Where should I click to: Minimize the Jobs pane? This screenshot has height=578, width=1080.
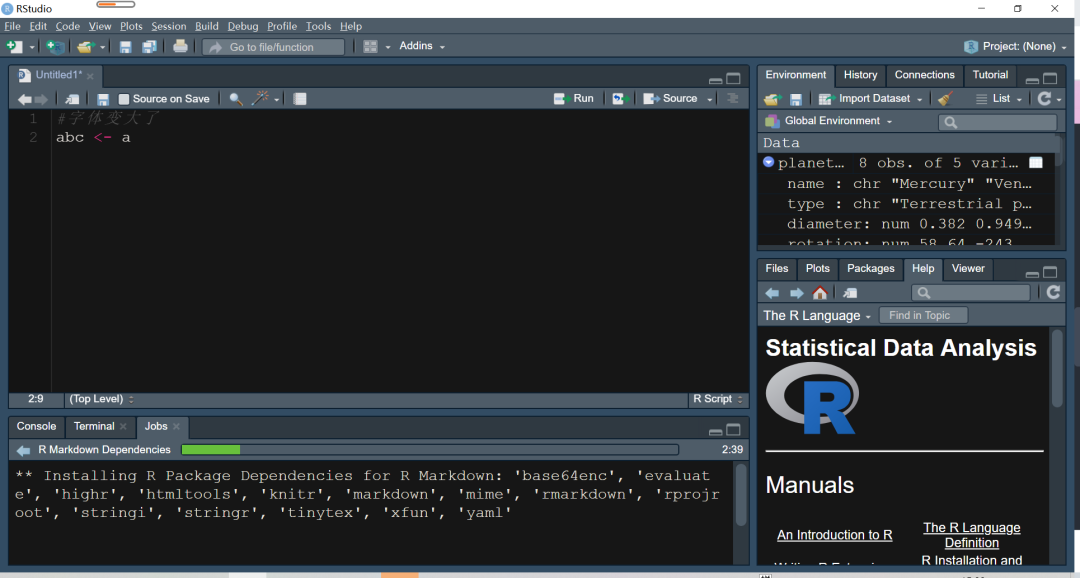(x=716, y=431)
